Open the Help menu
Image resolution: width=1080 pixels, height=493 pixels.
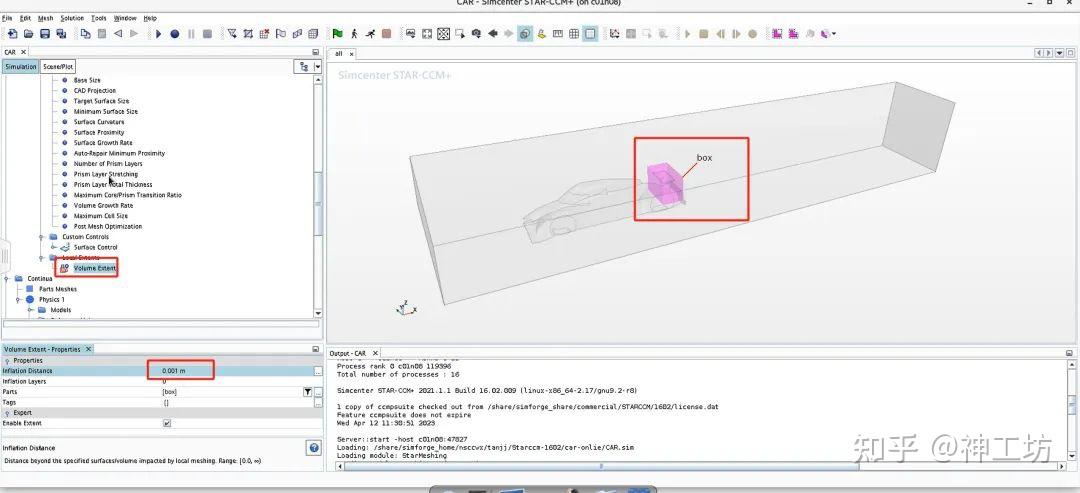pos(150,18)
